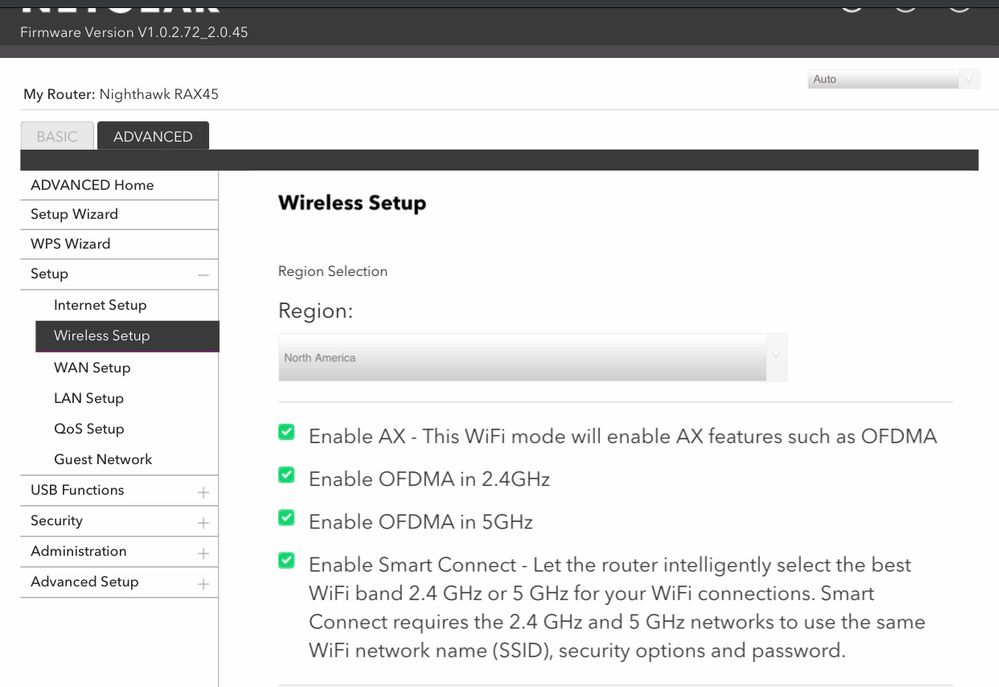
Task: Open the Region dropdown showing North America
Action: pyautogui.click(x=533, y=358)
